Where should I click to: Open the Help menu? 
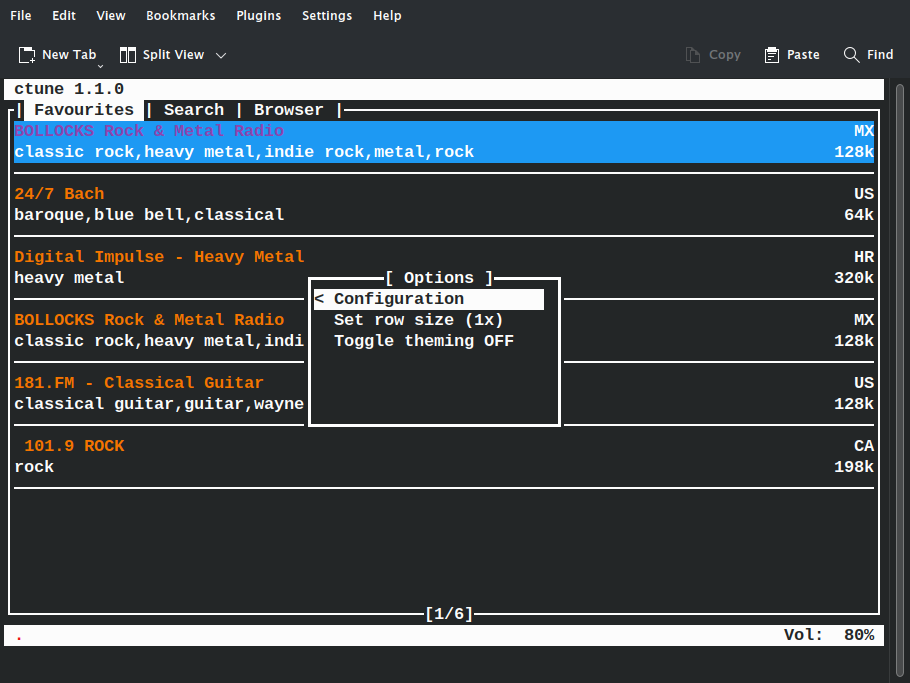[387, 16]
